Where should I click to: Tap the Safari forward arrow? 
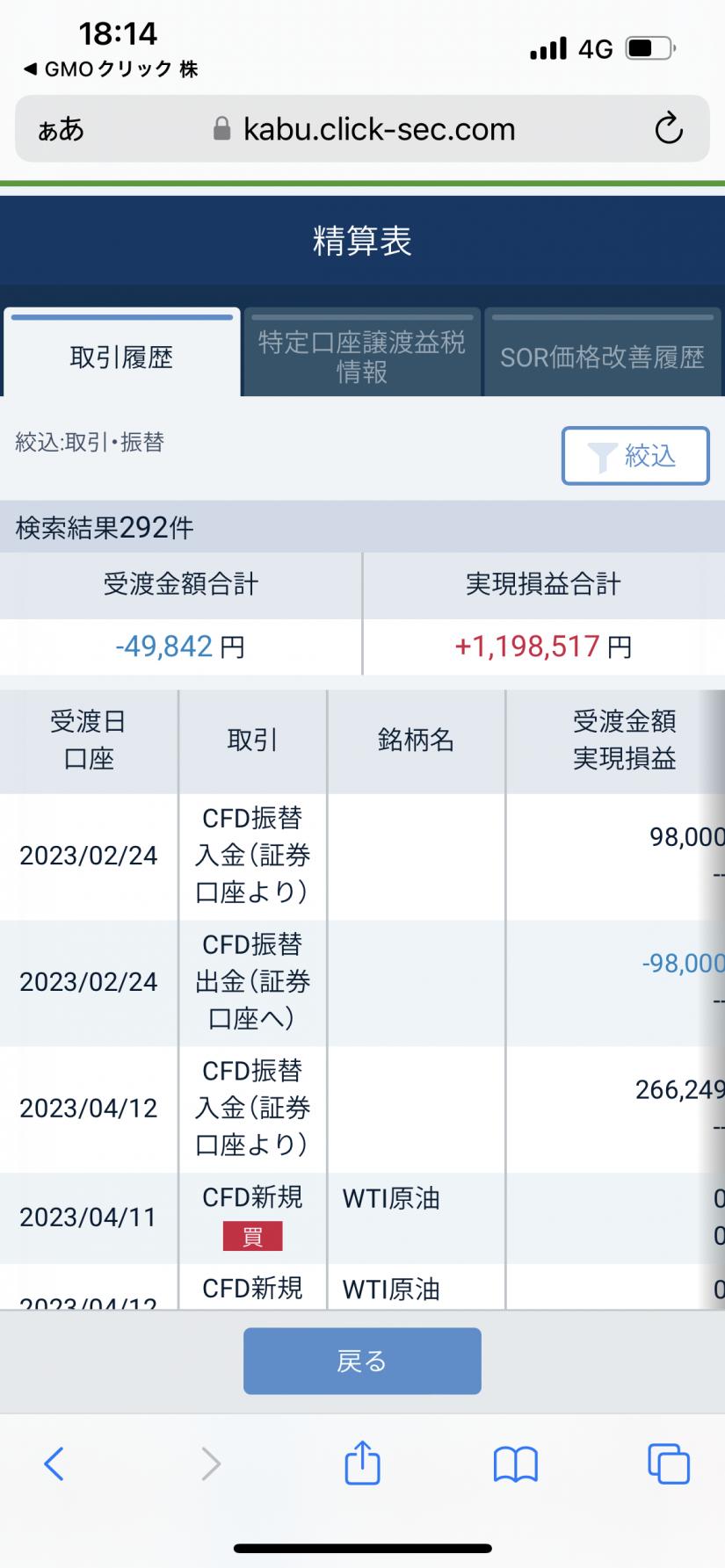[x=210, y=1464]
